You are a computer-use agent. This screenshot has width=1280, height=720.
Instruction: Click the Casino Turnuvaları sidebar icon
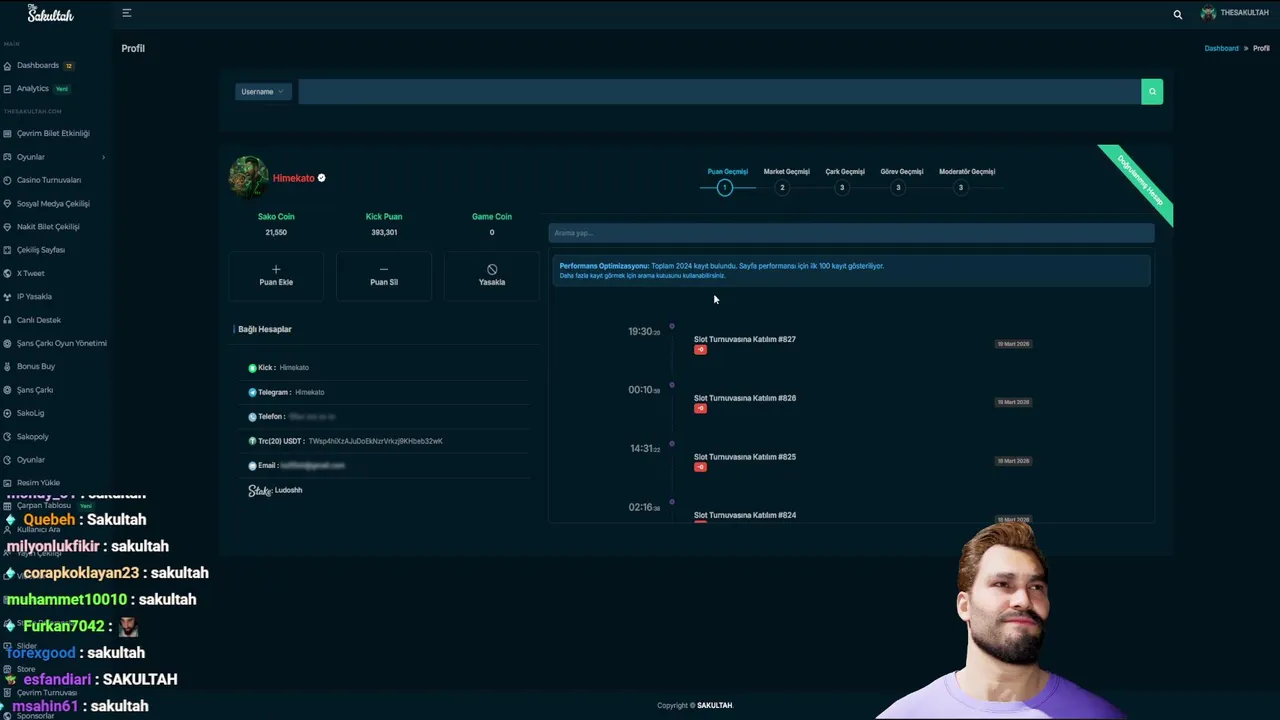click(x=8, y=181)
